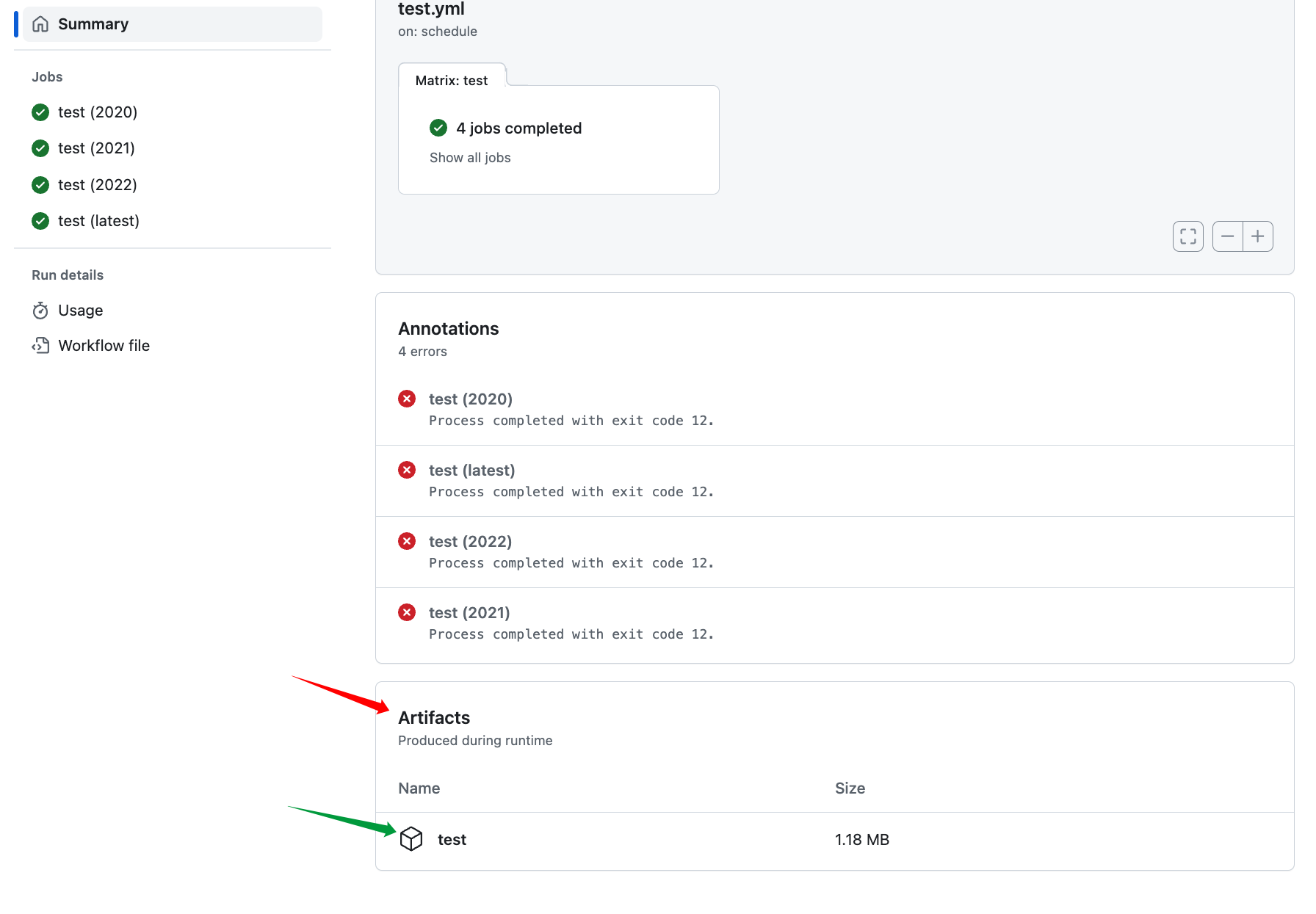Open the Workflow file page
The width and height of the screenshot is (1316, 914).
[104, 346]
